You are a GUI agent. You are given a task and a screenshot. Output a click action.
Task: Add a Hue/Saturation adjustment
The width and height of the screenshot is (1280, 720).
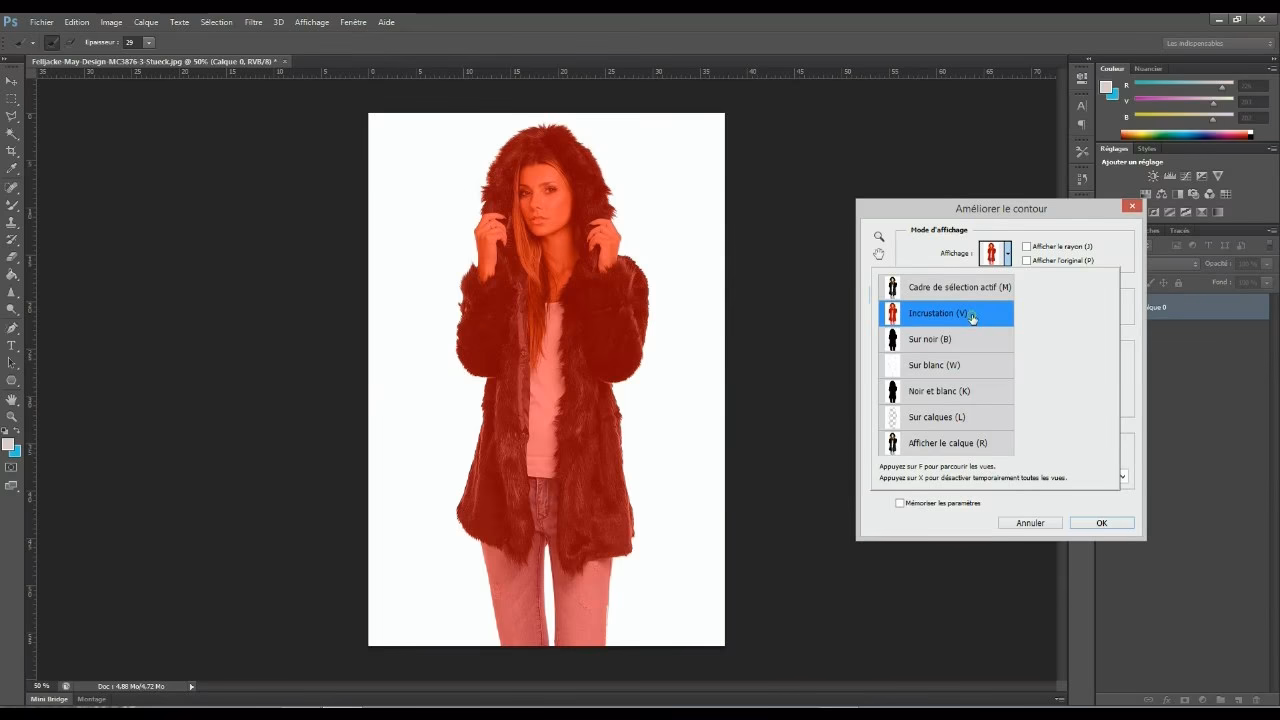(1146, 194)
